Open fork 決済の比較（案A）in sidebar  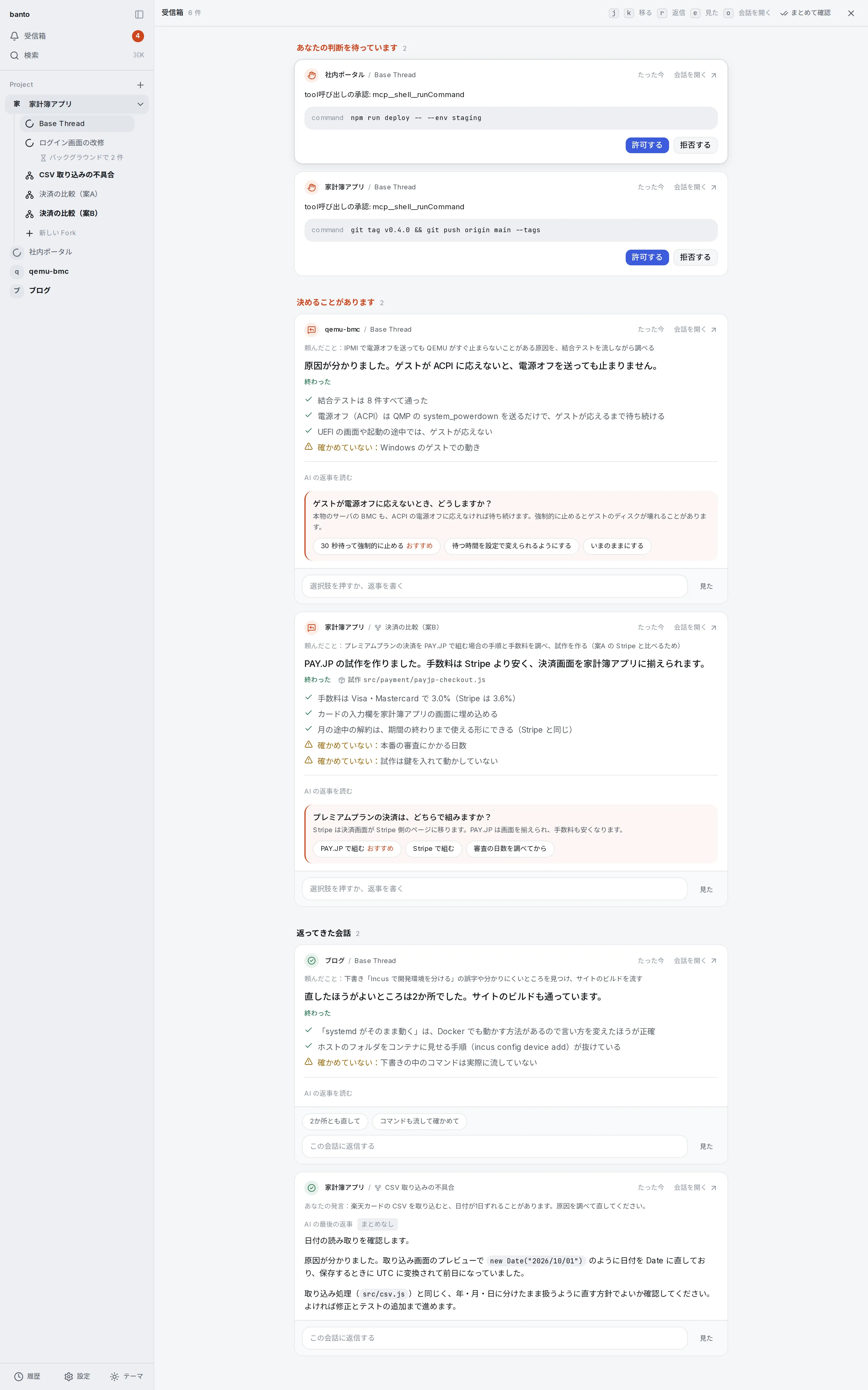[x=77, y=194]
